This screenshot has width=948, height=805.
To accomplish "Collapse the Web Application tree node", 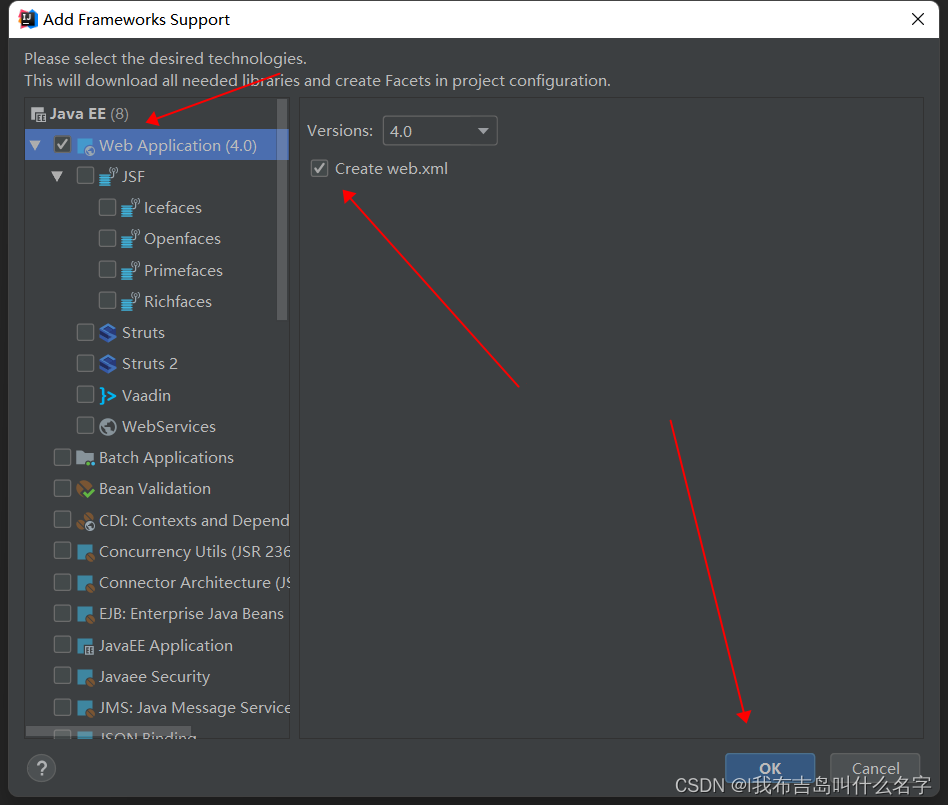I will [x=35, y=145].
